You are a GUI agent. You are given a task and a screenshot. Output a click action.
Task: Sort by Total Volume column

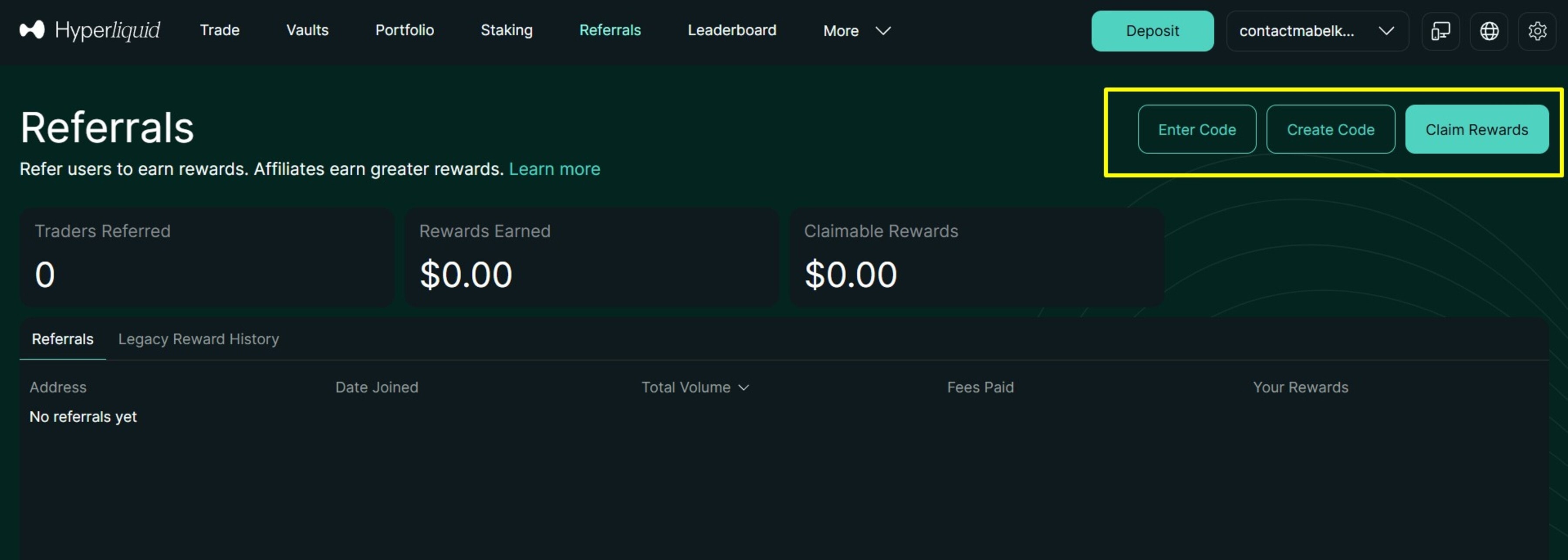coord(695,387)
